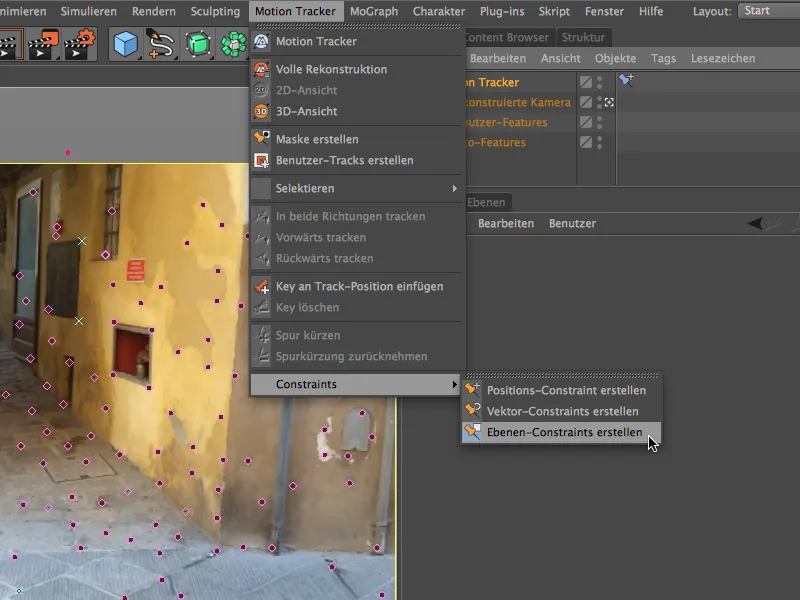Select the spline pen tool icon
The width and height of the screenshot is (800, 600).
160,46
